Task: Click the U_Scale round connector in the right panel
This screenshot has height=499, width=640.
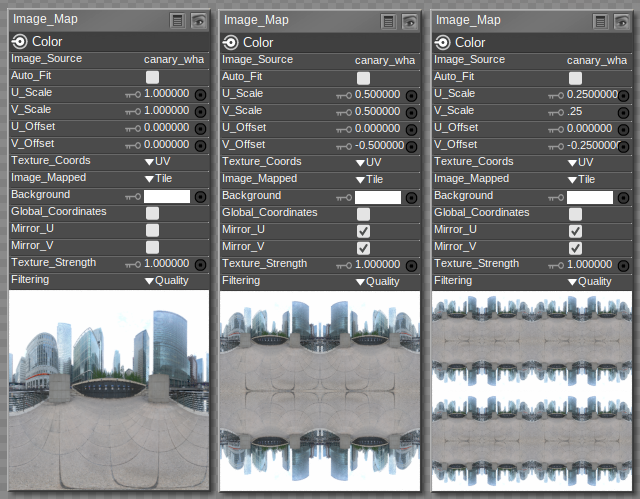Action: tap(623, 96)
